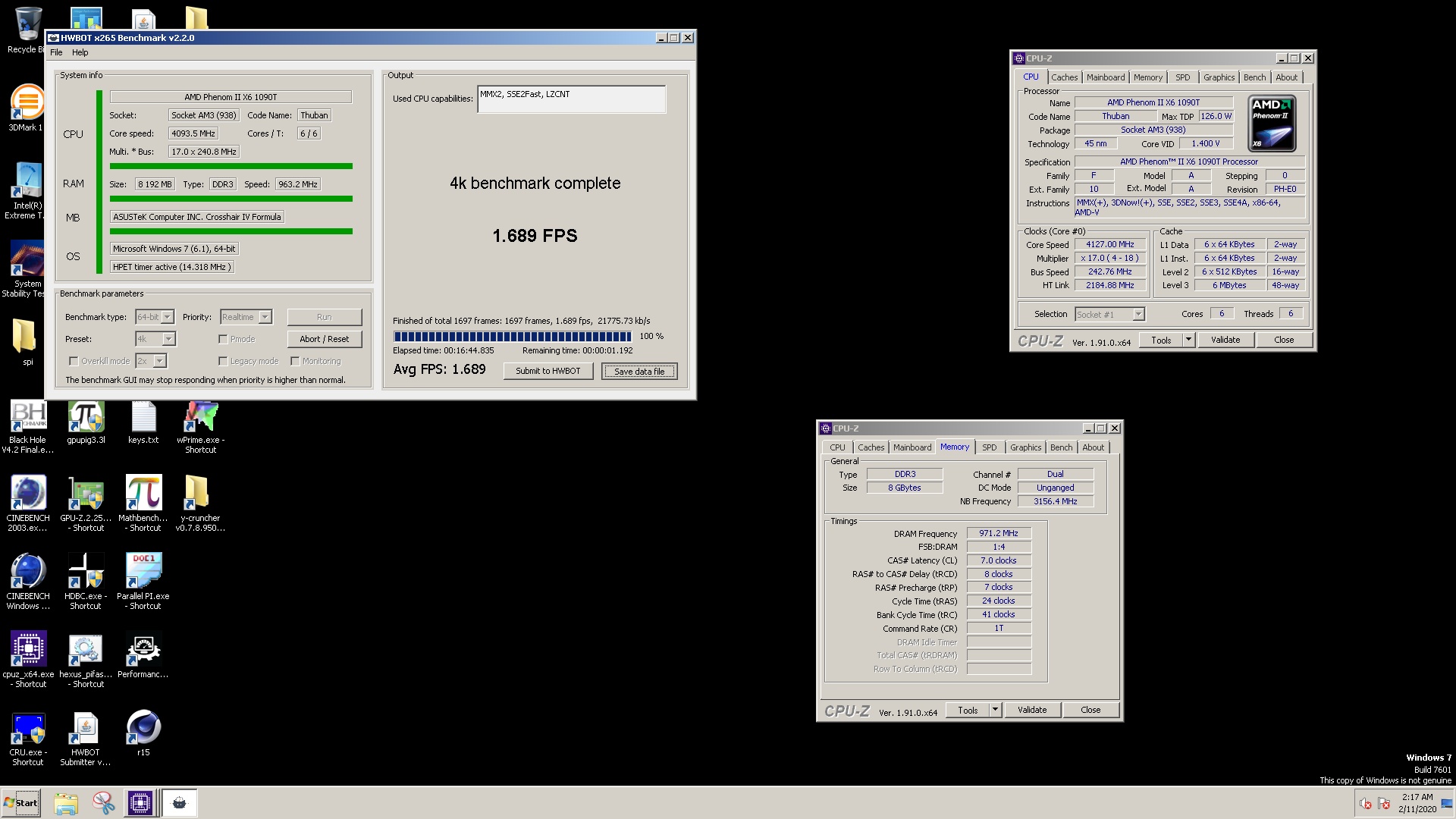Toggle the Overkill mode checkbox
Screen dimensions: 1456x819
74,361
